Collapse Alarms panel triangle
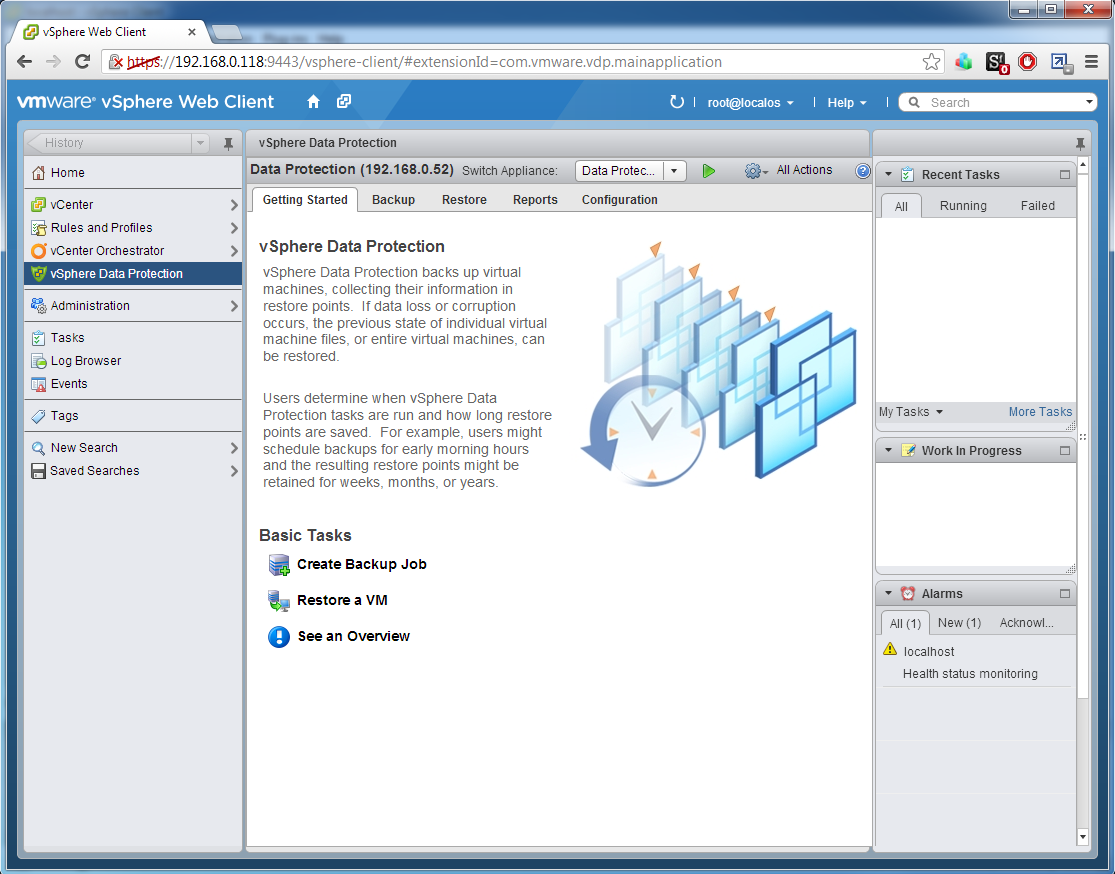The height and width of the screenshot is (874, 1115). click(888, 593)
